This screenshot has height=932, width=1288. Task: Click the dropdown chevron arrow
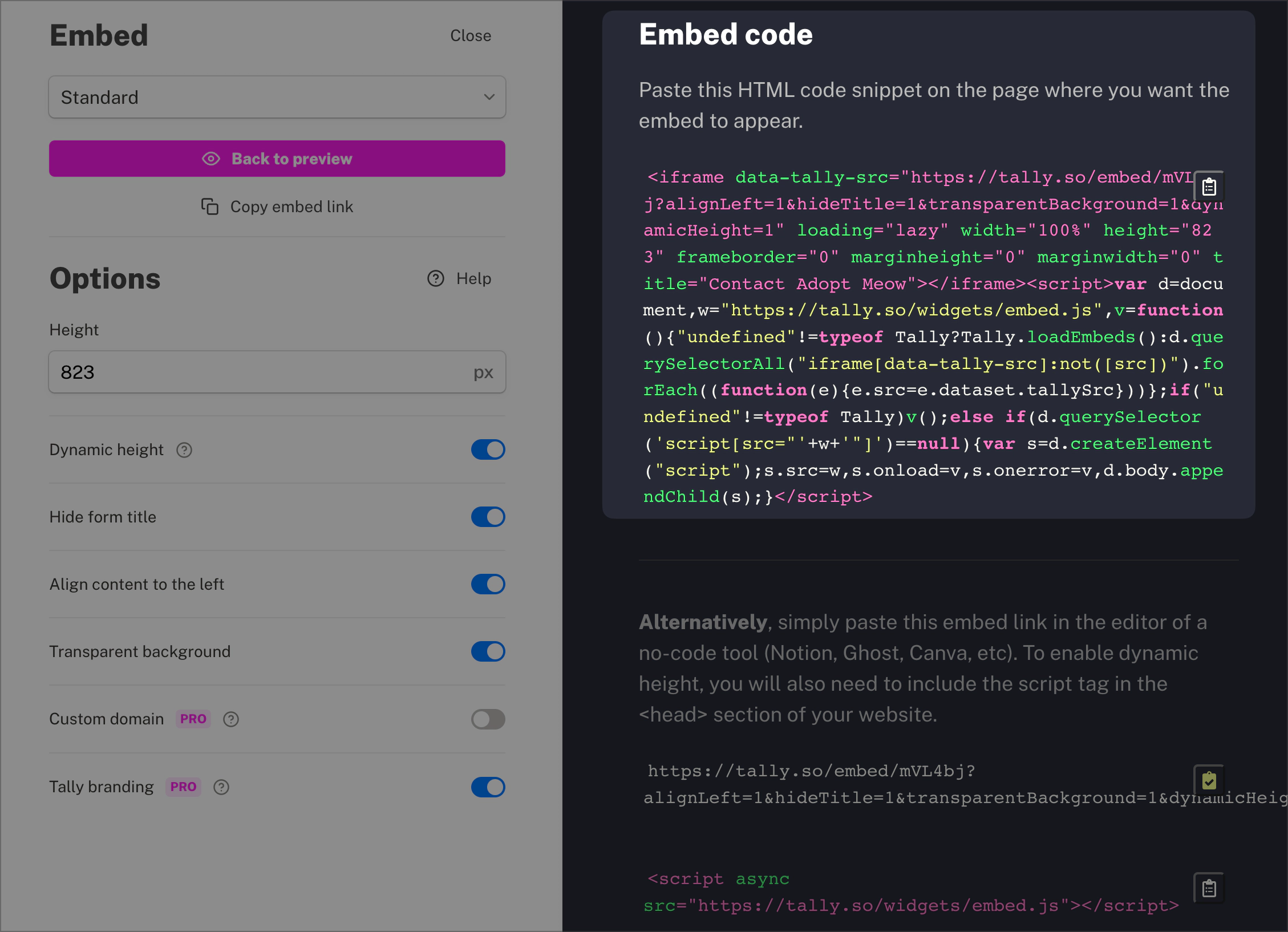click(489, 98)
